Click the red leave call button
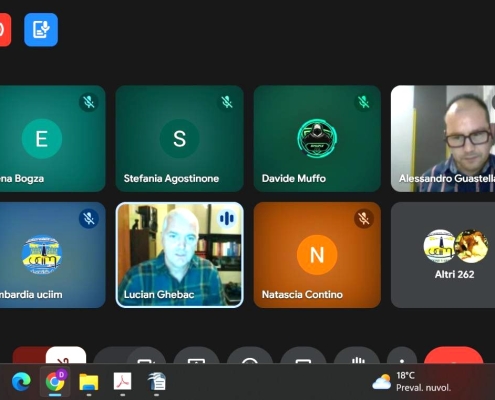Screen dimensions: 495x400 [453, 355]
